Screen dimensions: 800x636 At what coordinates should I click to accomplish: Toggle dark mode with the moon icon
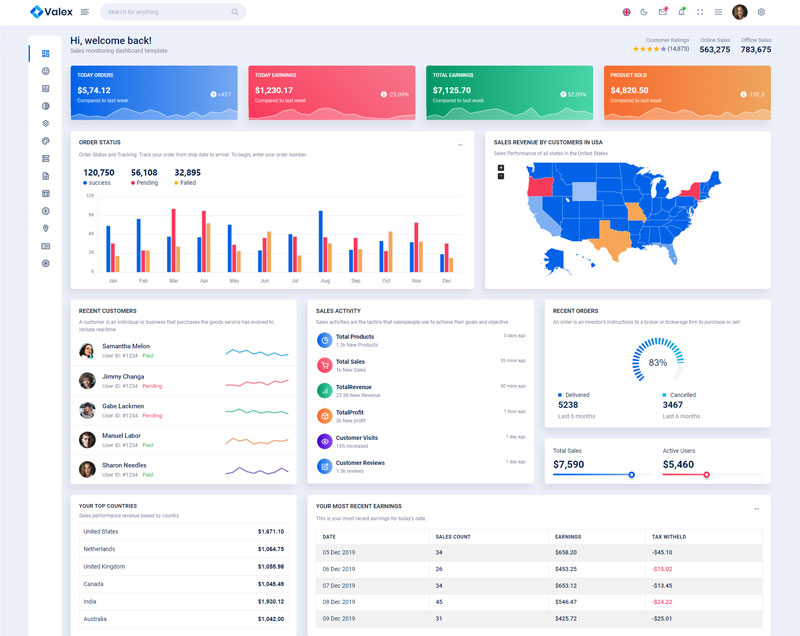(x=644, y=12)
